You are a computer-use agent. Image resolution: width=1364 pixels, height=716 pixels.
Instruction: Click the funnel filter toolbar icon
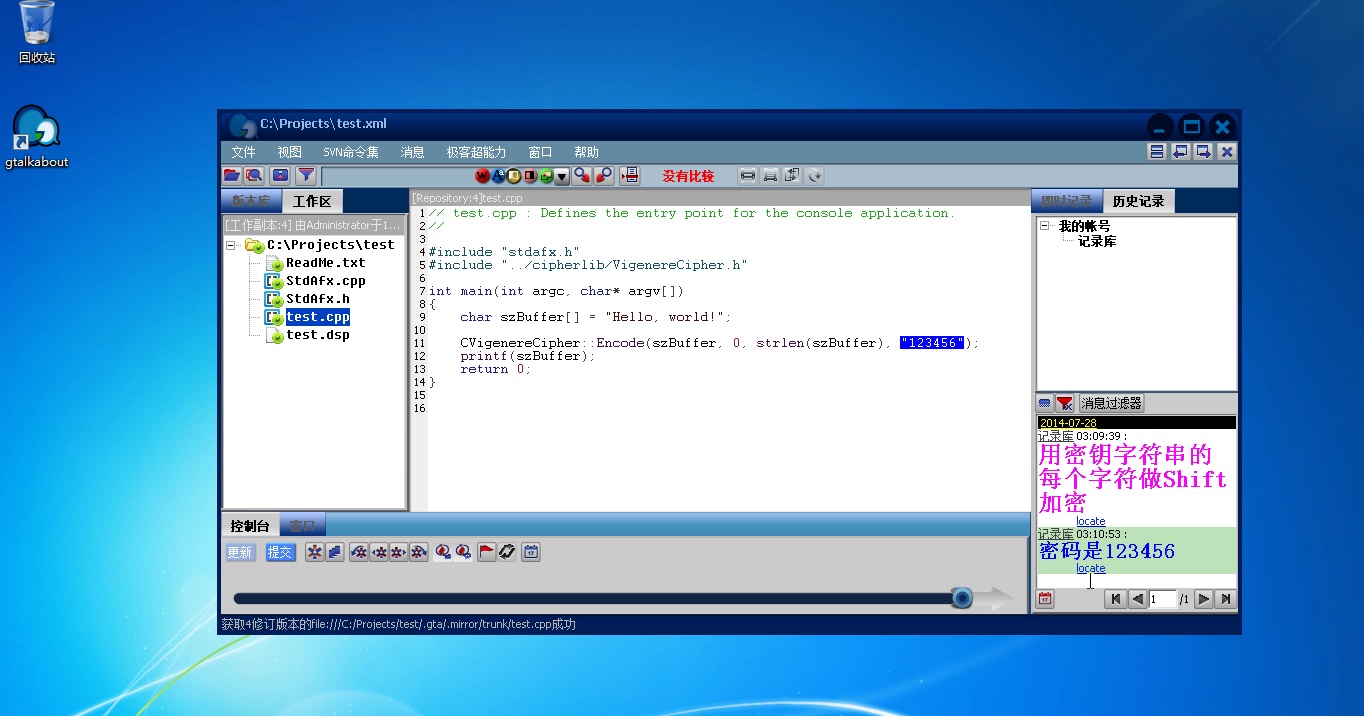coord(306,176)
